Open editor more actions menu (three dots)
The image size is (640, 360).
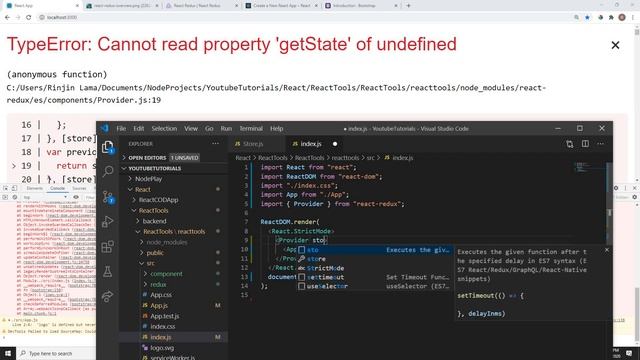coord(600,144)
